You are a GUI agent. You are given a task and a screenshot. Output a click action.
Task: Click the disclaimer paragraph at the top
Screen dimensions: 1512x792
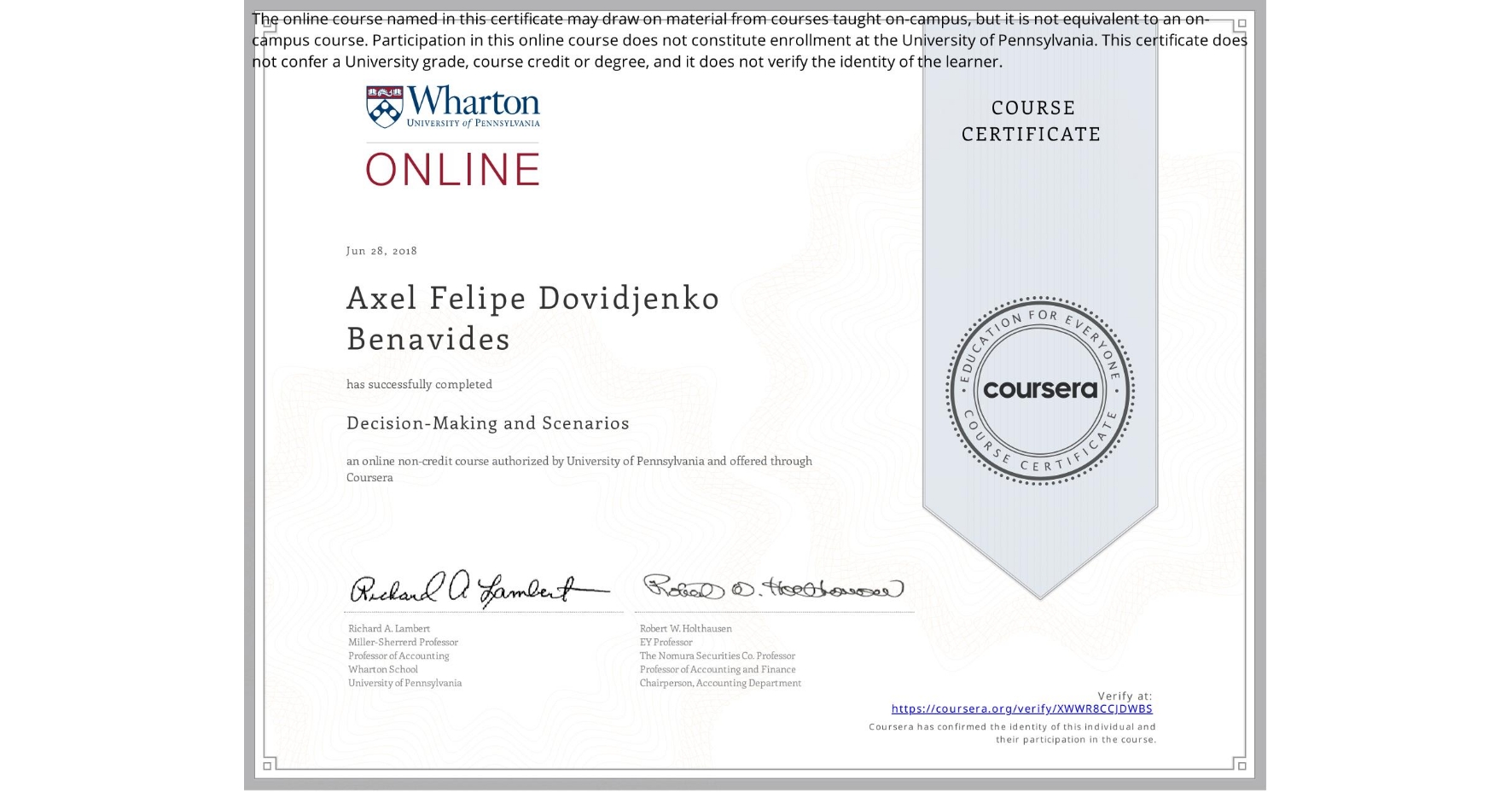click(749, 40)
